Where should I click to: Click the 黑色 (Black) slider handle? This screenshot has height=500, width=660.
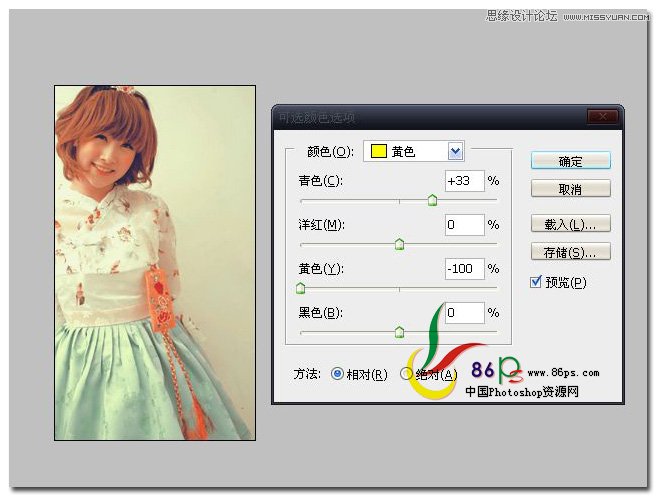pos(399,332)
